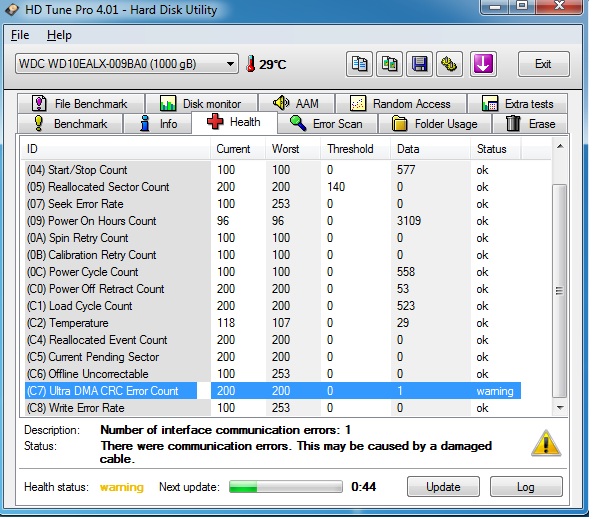Open the WDC WD10EALX drive dropdown

click(127, 64)
